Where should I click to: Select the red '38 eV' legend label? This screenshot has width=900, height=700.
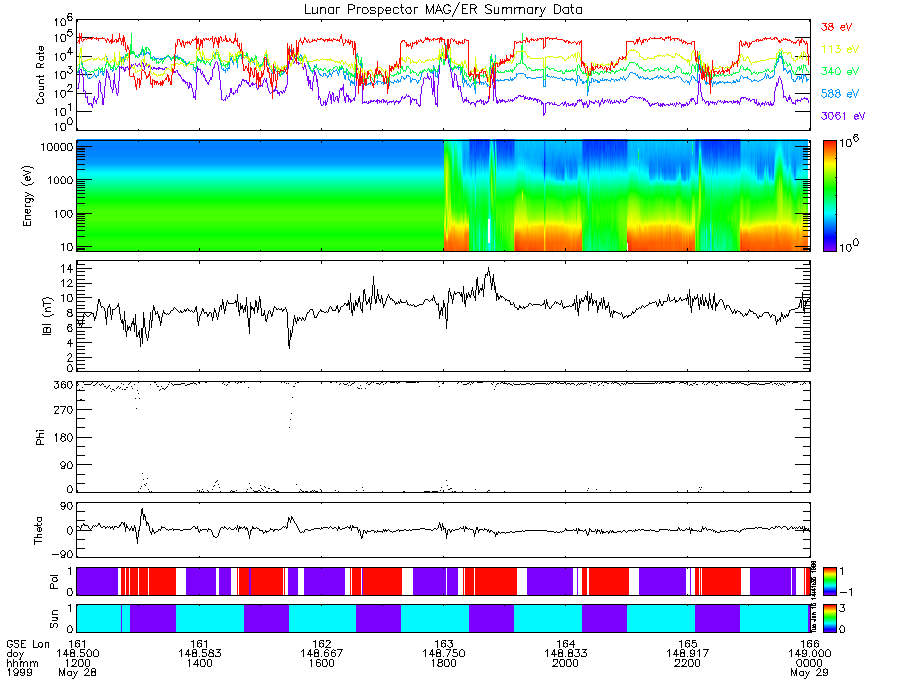(836, 27)
